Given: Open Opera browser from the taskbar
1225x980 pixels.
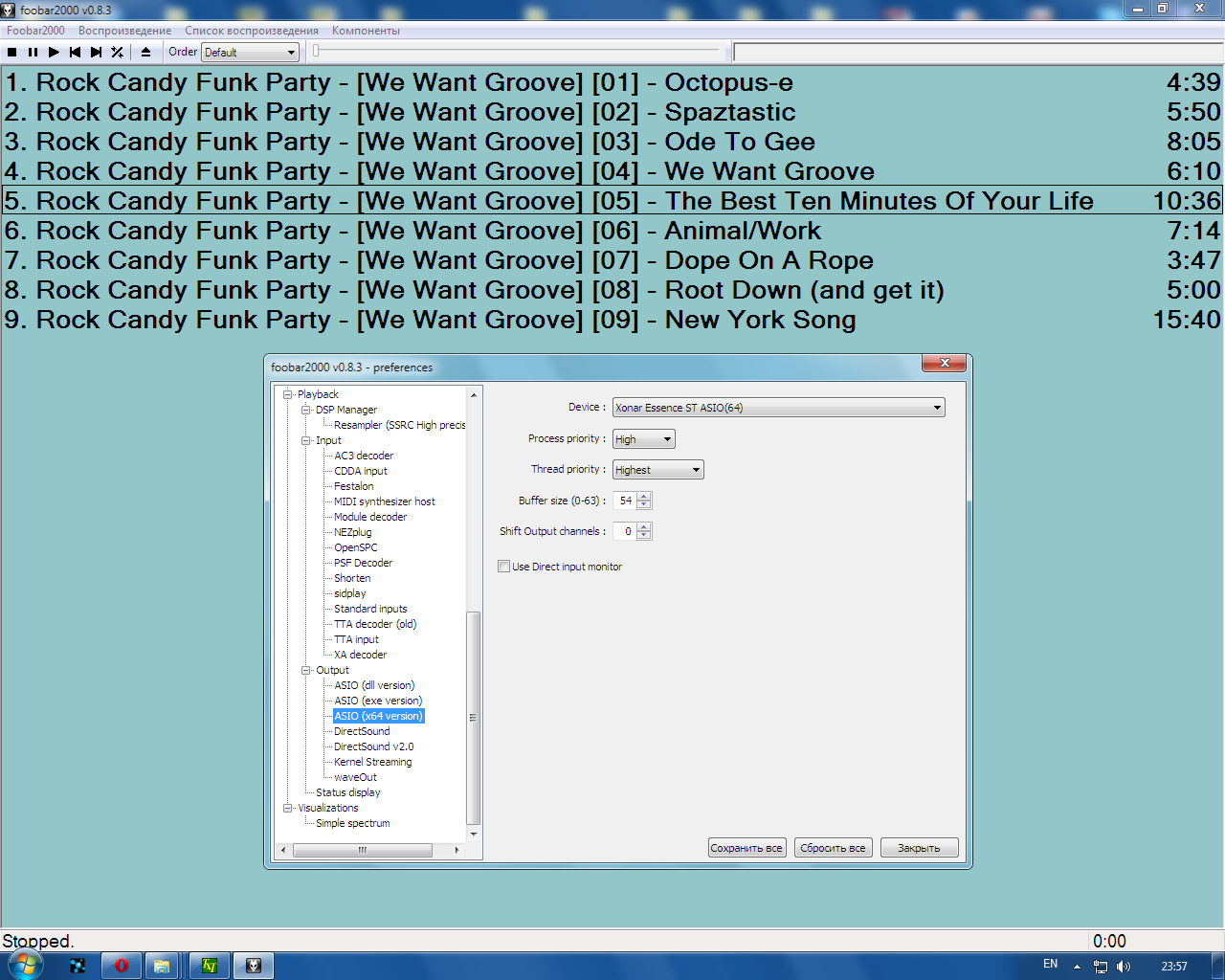Looking at the screenshot, I should [x=121, y=966].
